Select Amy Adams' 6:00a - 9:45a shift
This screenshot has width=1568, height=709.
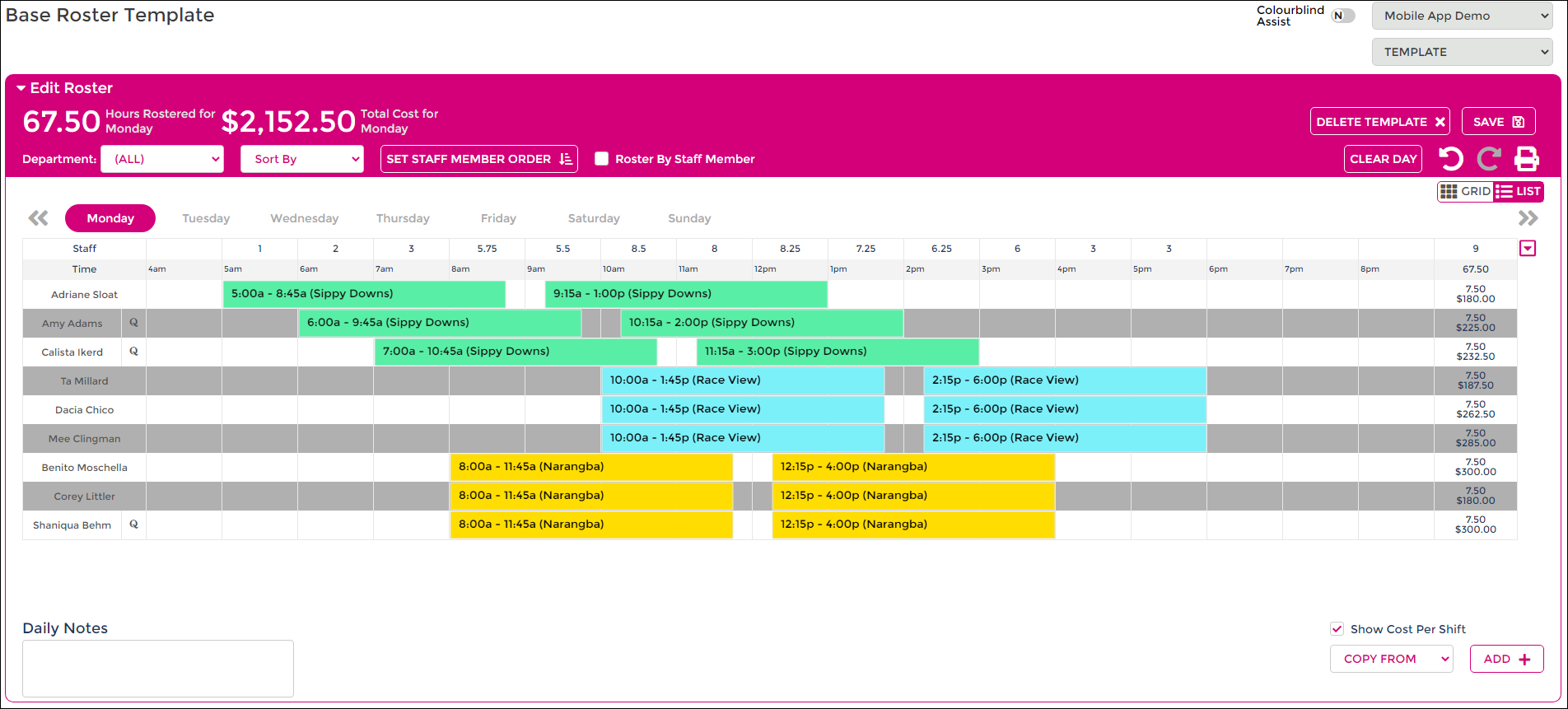(440, 323)
